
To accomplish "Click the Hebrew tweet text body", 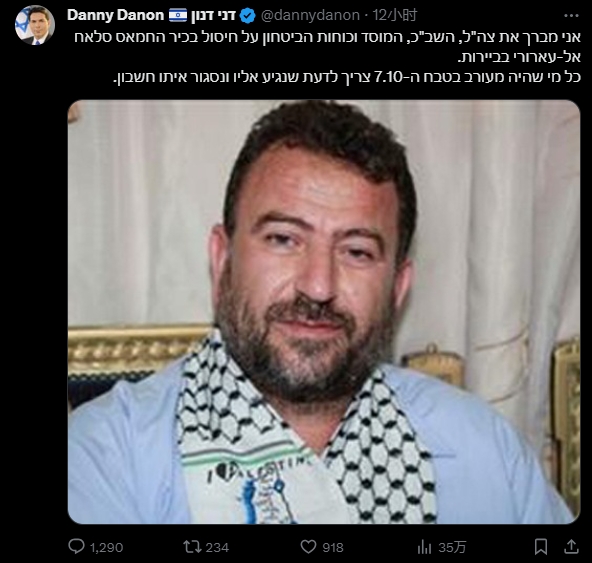I will (327, 57).
